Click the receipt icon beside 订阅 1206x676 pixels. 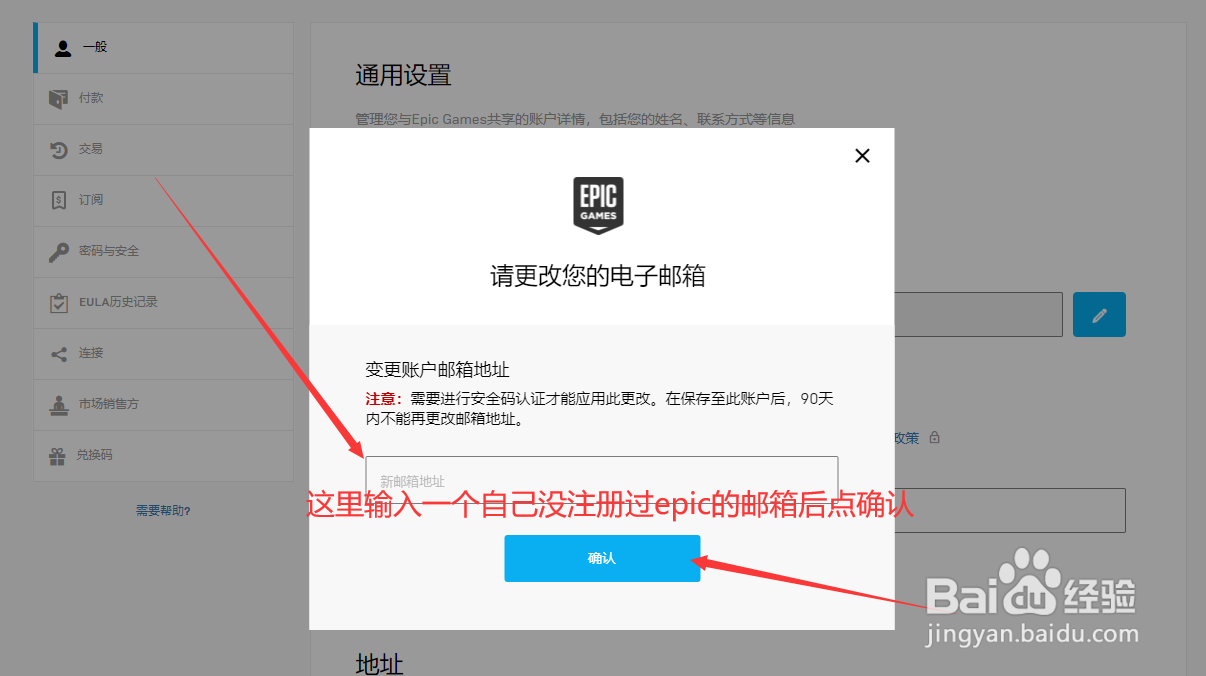tap(58, 200)
